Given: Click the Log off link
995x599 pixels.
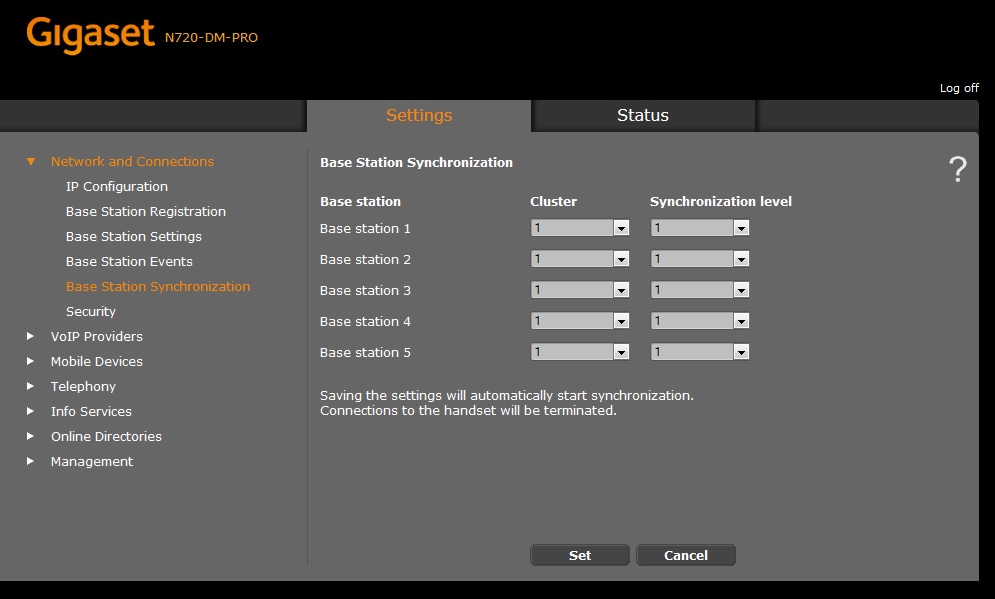Looking at the screenshot, I should click(x=958, y=88).
